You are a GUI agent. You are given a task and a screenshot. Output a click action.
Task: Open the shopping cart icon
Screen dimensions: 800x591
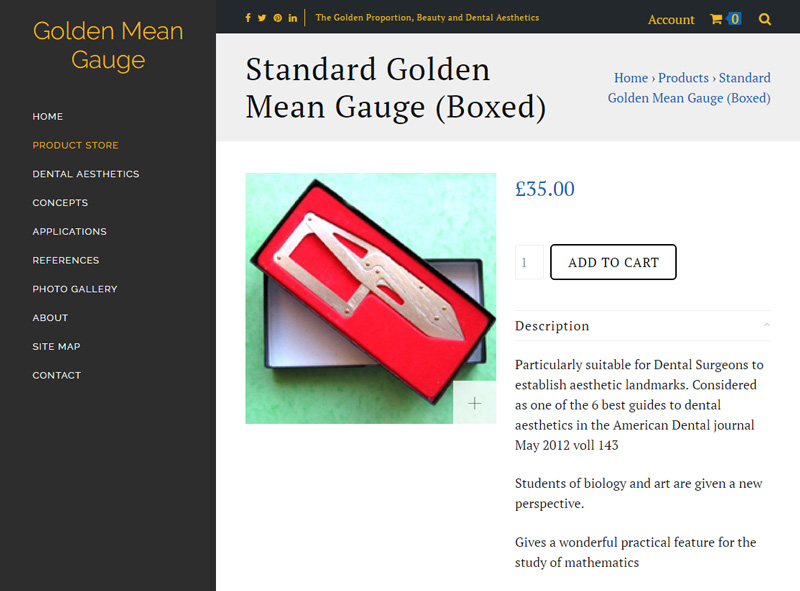pyautogui.click(x=716, y=19)
